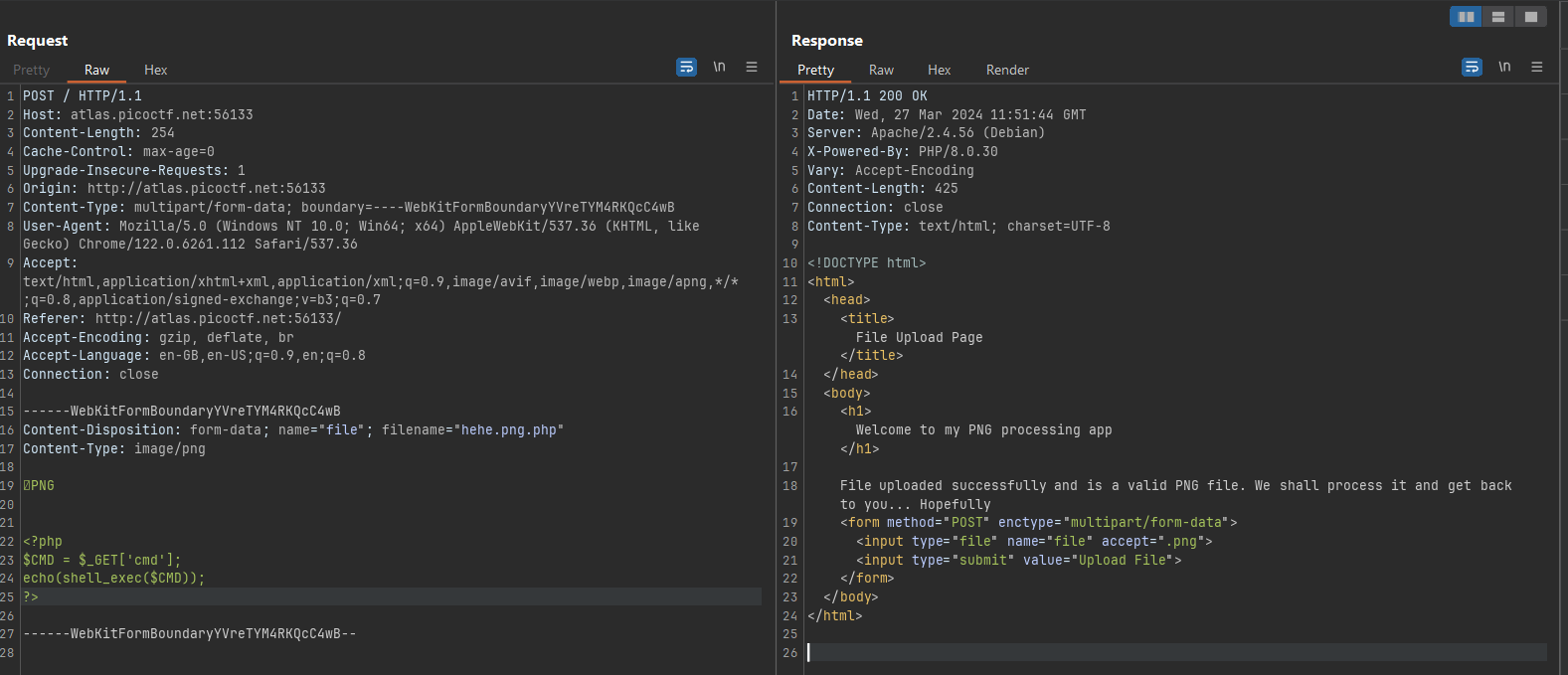Click the "POST / HTTP/1.1" request line
This screenshot has height=675, width=1568.
83,96
